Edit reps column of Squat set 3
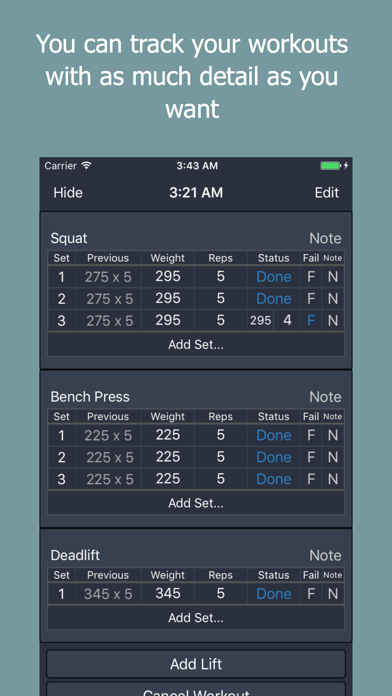The height and width of the screenshot is (696, 392). pyautogui.click(x=221, y=320)
